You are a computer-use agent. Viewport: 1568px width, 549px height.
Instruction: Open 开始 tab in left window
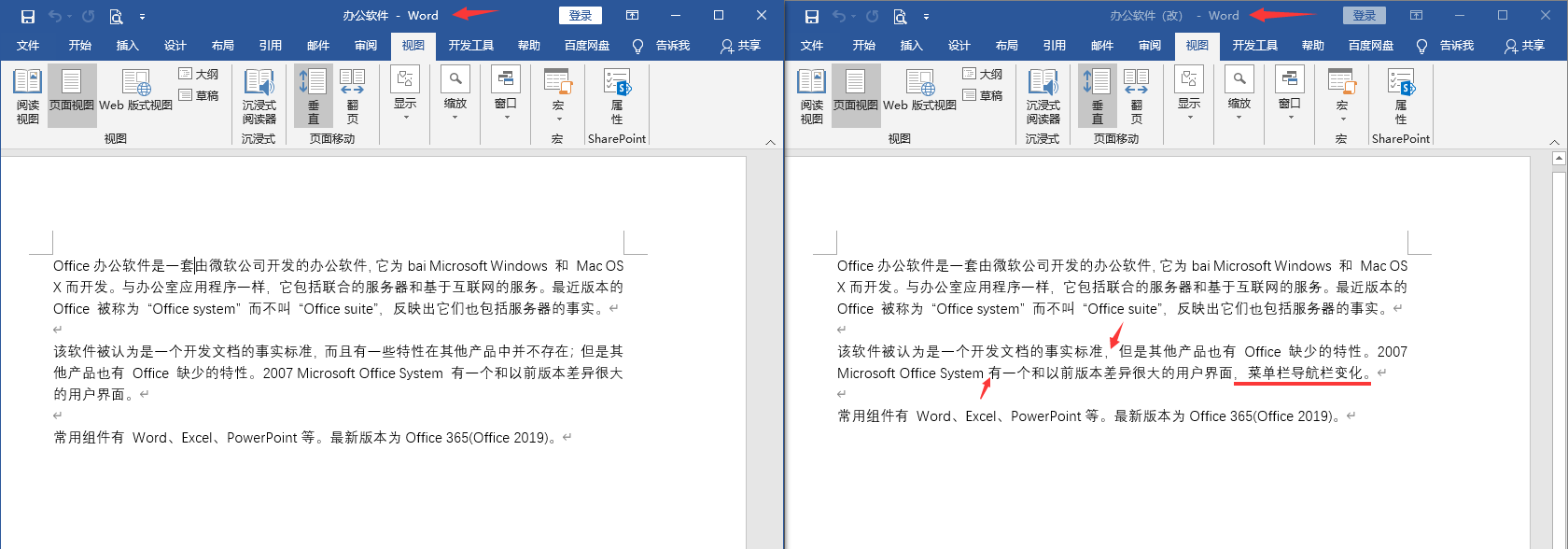pos(79,45)
